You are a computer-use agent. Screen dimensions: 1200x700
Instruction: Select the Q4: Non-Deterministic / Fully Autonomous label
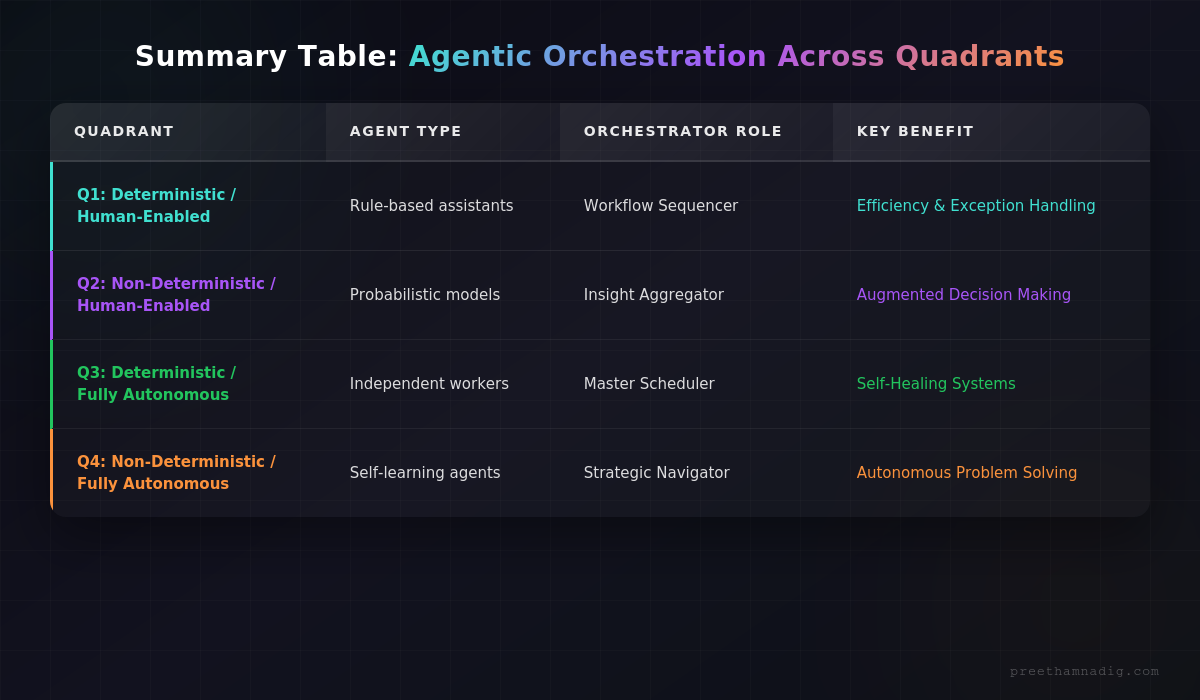pos(177,472)
